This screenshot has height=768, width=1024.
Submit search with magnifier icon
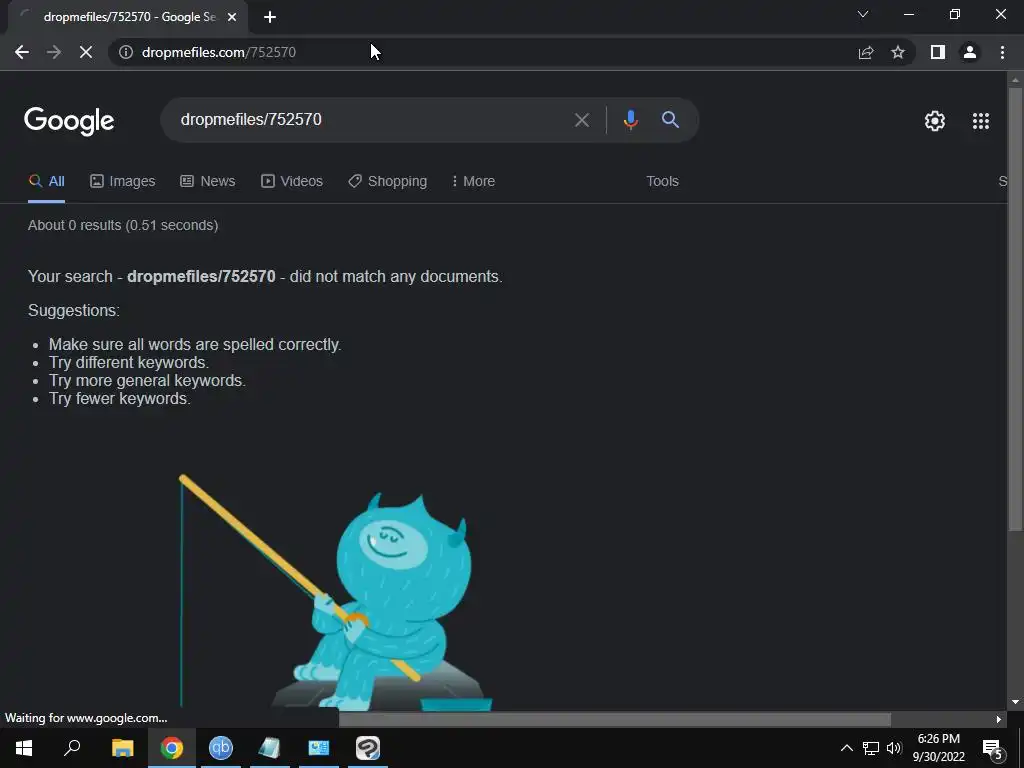coord(670,120)
